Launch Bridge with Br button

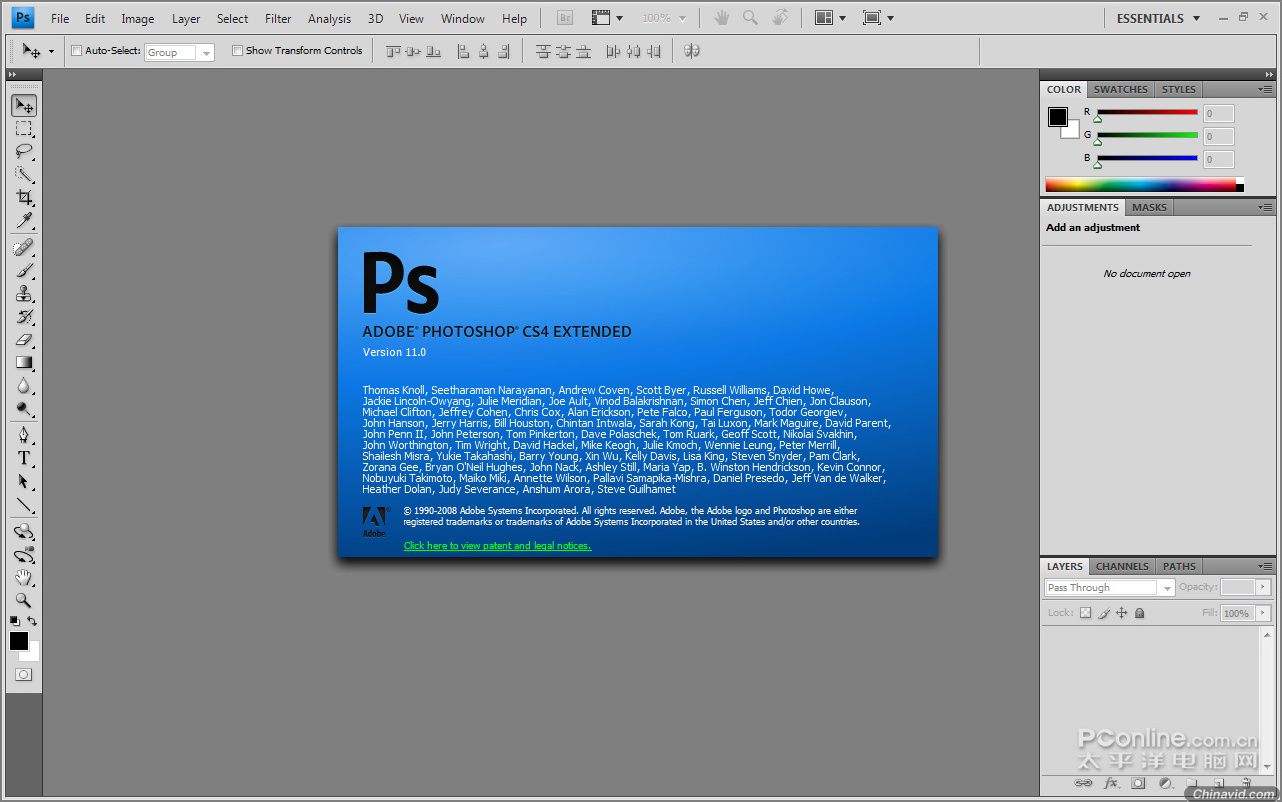[x=564, y=18]
